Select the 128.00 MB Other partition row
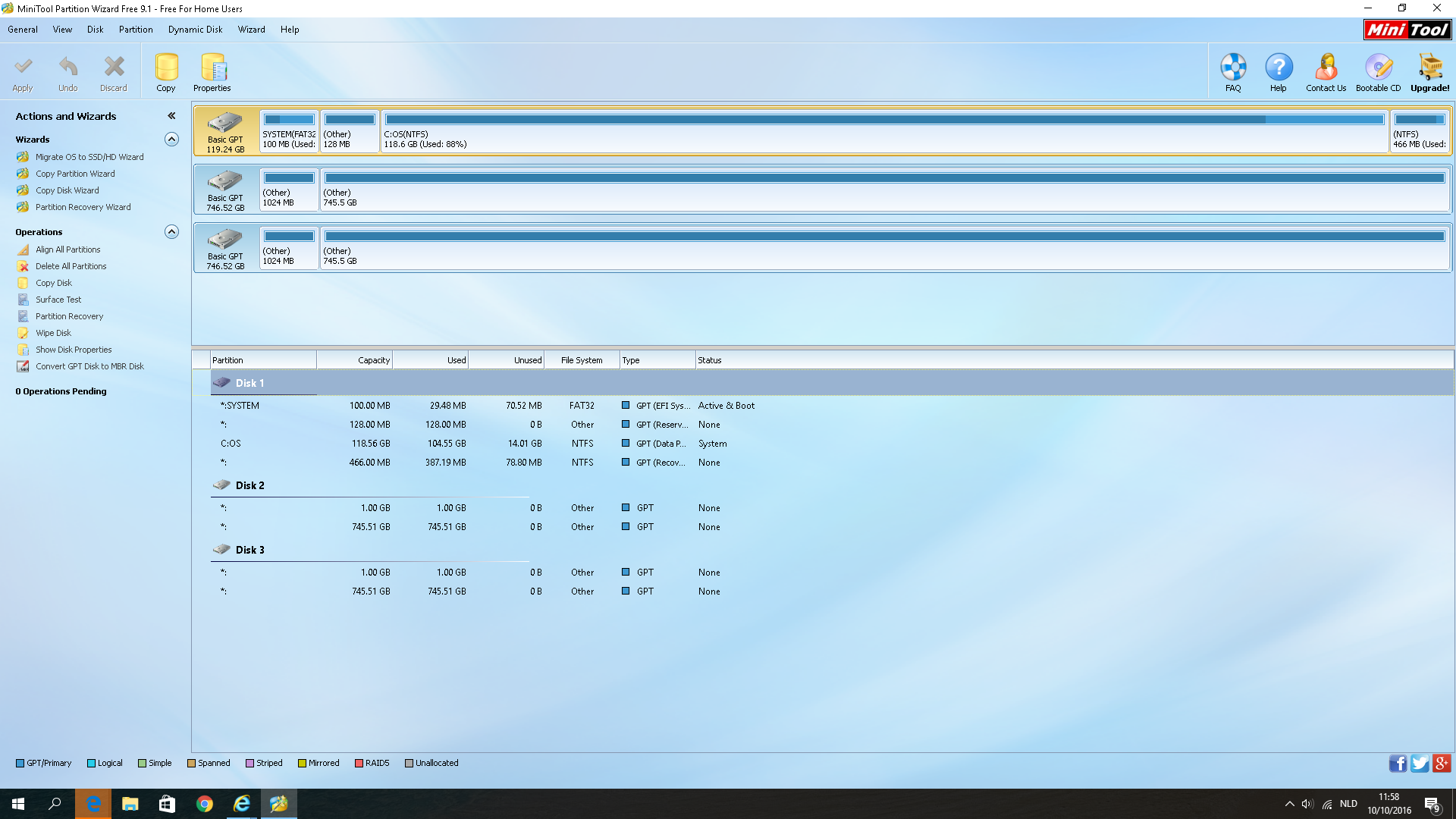1456x819 pixels. (832, 425)
